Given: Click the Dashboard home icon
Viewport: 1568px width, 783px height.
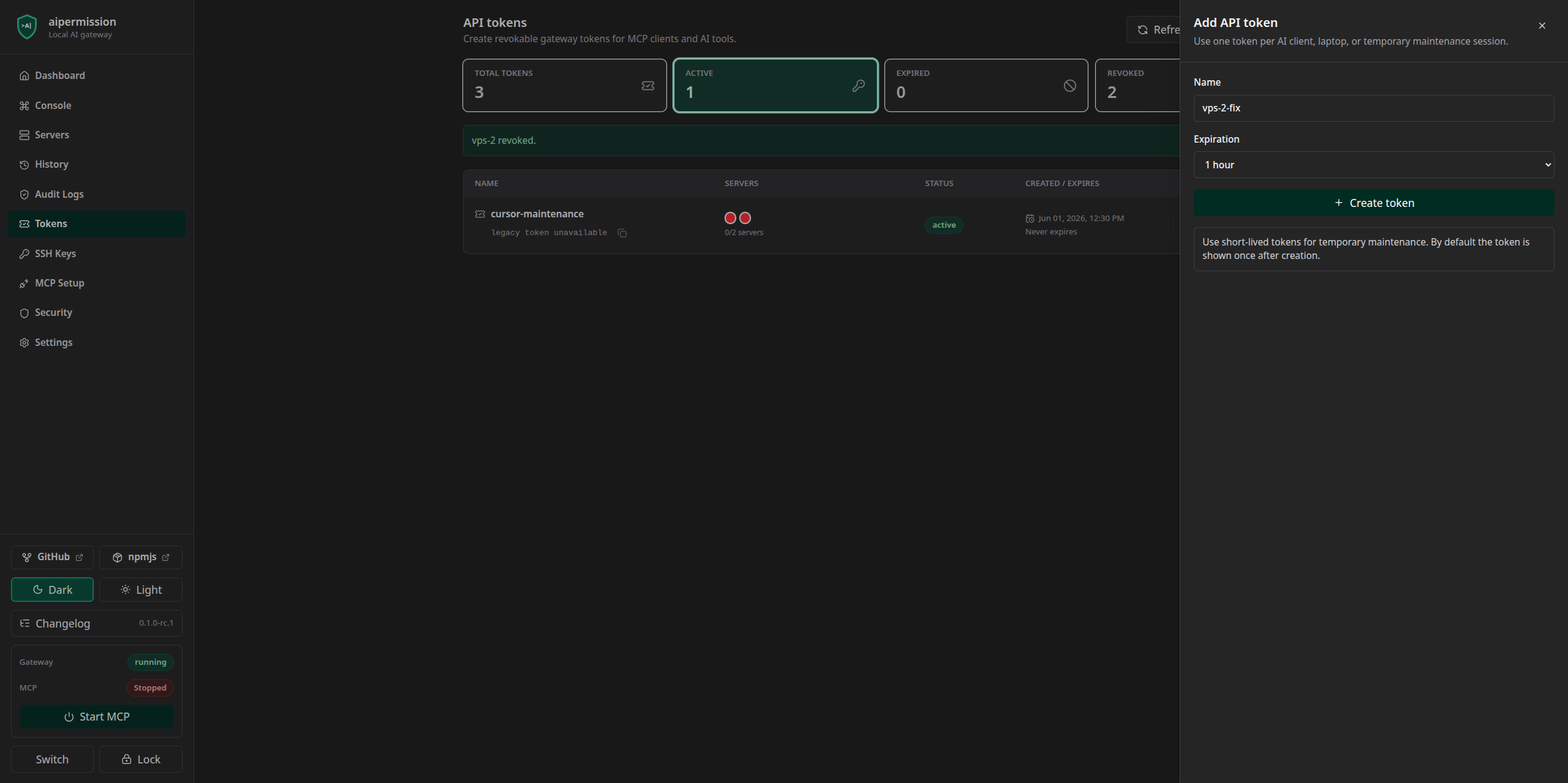Looking at the screenshot, I should (x=24, y=76).
